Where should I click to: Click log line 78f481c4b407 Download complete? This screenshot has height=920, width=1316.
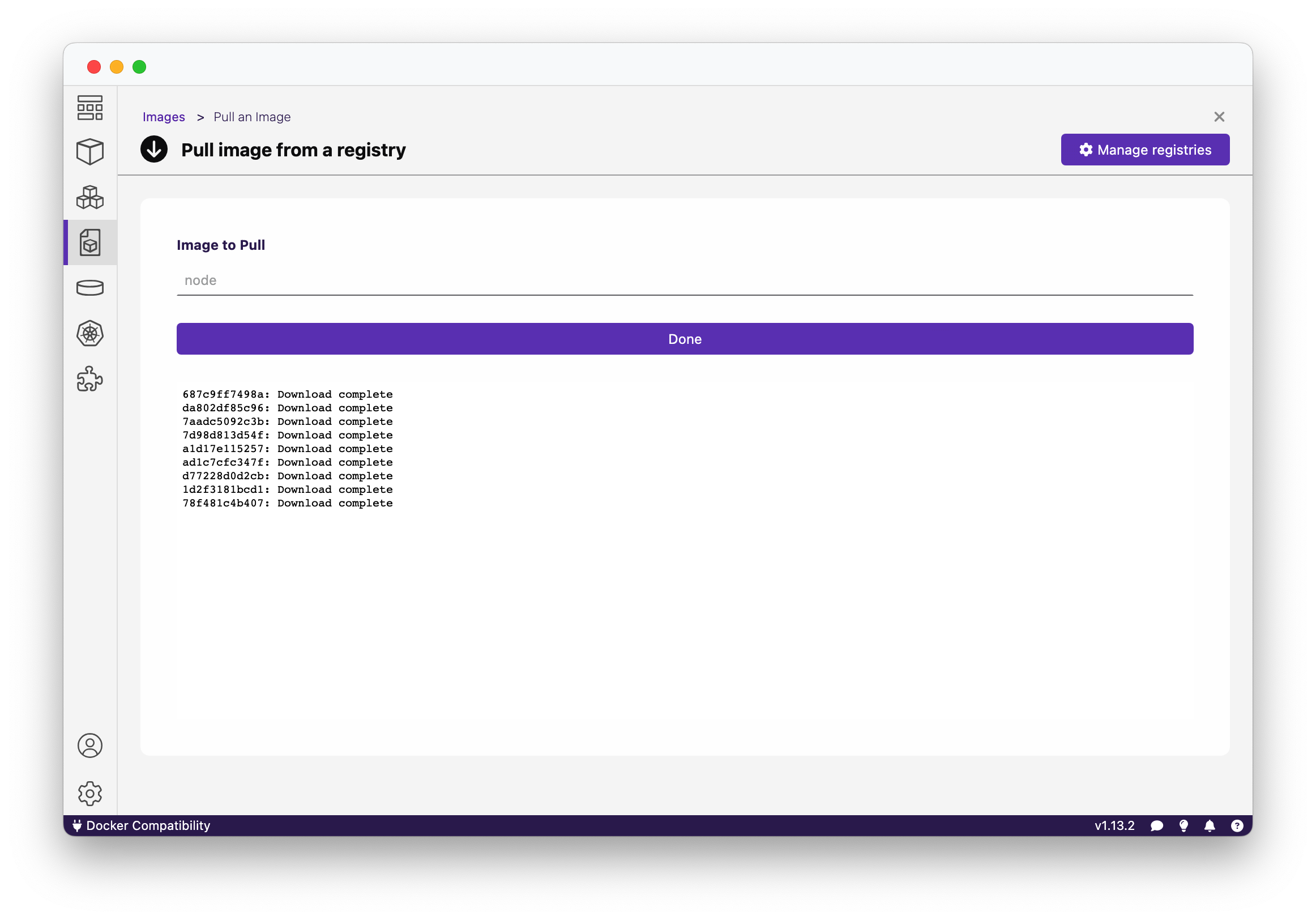coord(288,503)
